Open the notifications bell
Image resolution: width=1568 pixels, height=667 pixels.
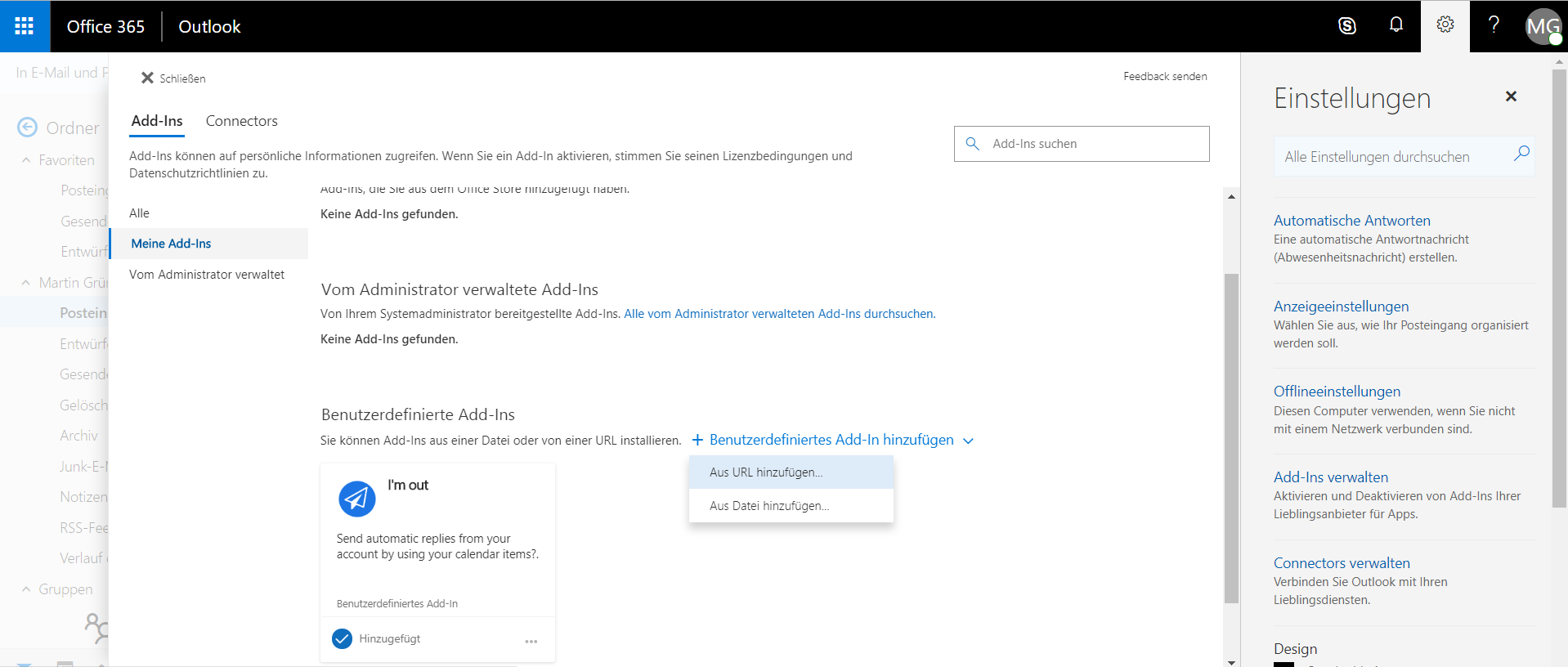coord(1396,25)
